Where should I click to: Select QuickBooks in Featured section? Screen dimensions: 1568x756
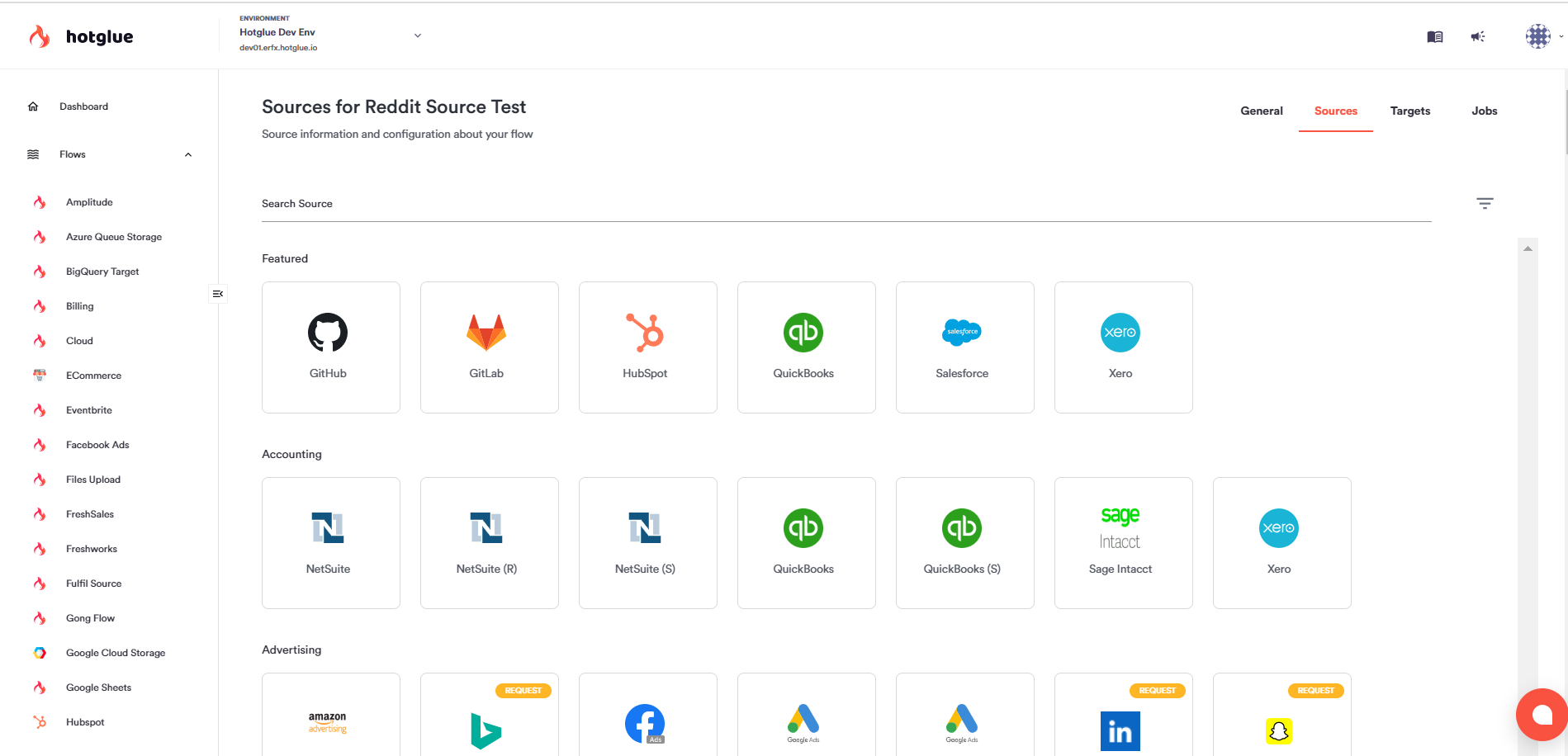point(807,347)
